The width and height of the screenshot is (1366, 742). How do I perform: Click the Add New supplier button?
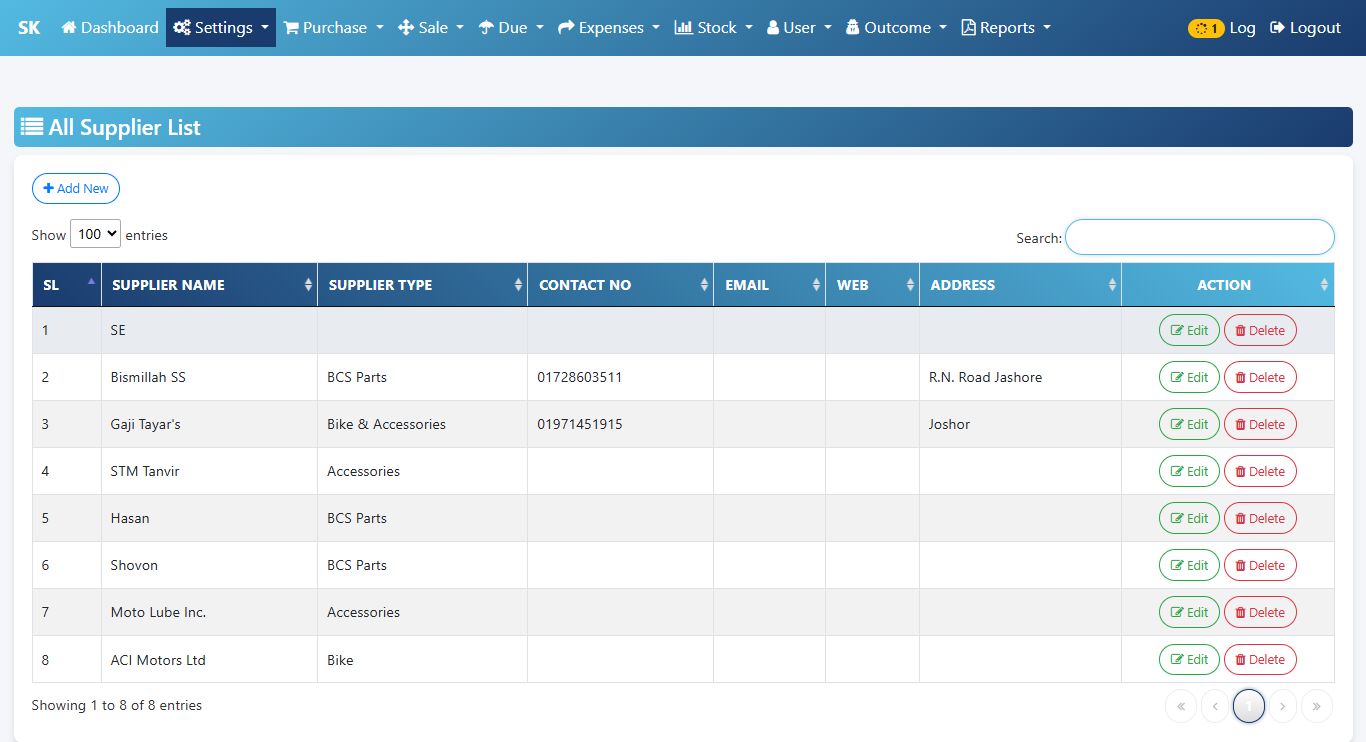click(x=76, y=188)
